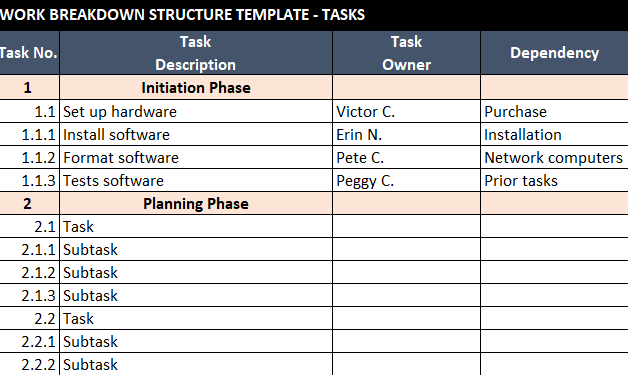Screen dimensions: 628x375
Task: Select the Task Owner column header
Action: tap(407, 53)
